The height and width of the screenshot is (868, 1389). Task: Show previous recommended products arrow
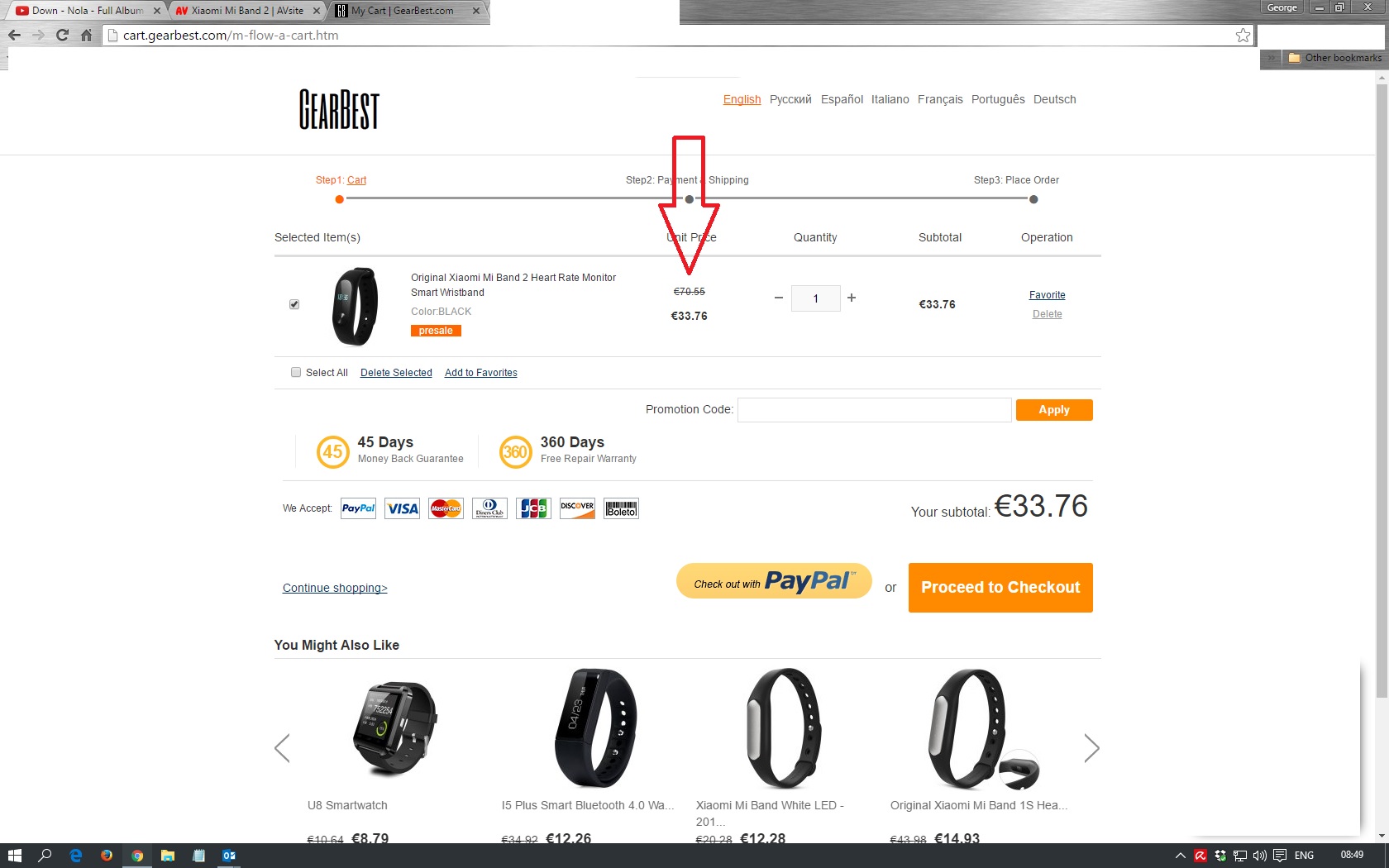pos(282,748)
